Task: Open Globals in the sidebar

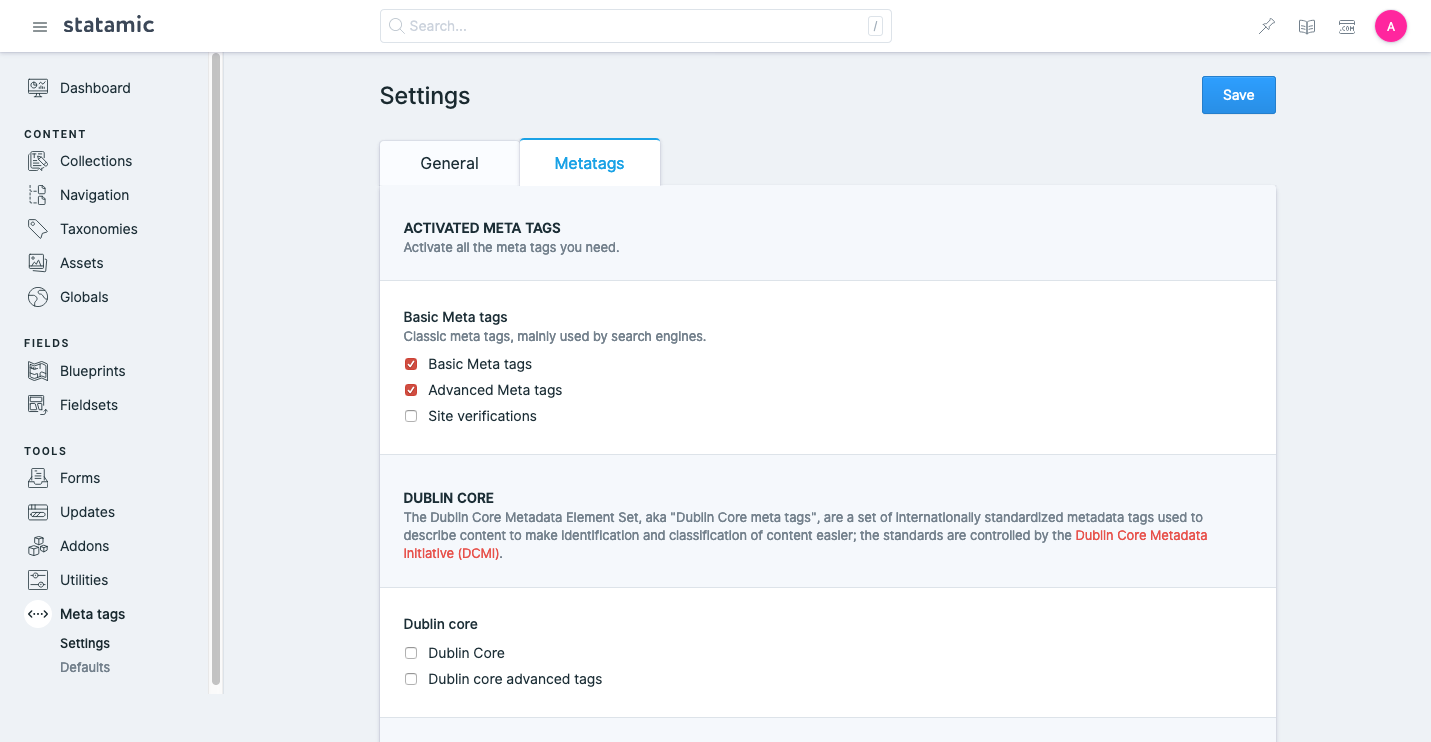Action: [84, 297]
